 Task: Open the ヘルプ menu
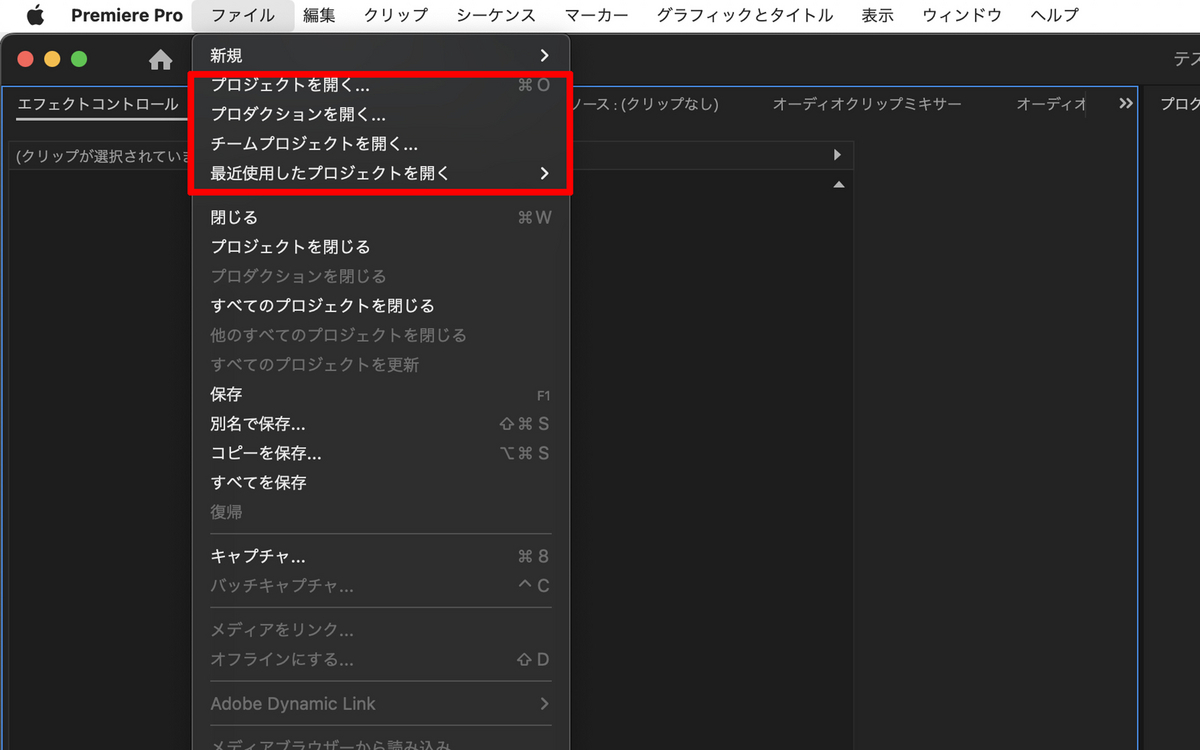point(1055,15)
